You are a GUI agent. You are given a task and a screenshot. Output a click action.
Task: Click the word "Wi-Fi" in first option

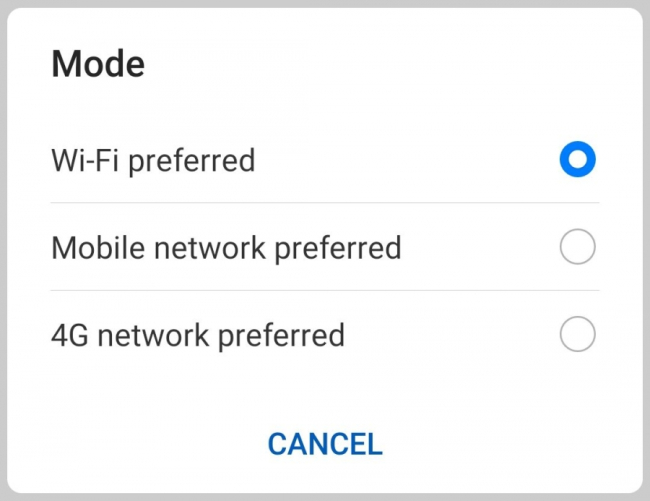(85, 159)
